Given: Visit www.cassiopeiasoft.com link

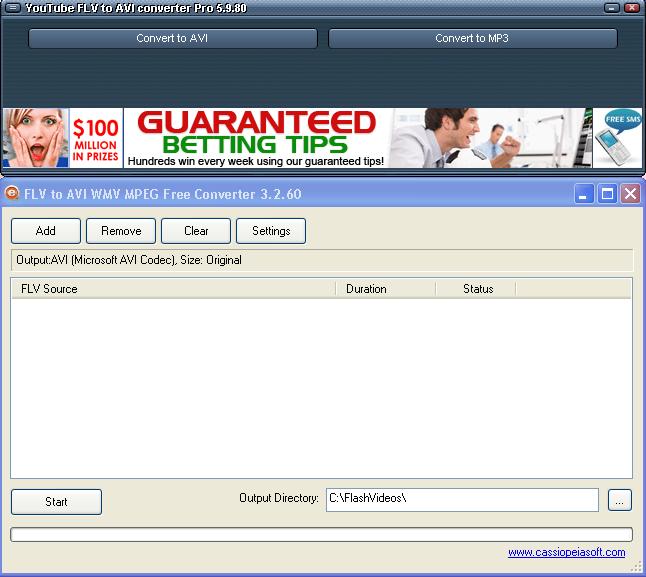Looking at the screenshot, I should click(566, 552).
